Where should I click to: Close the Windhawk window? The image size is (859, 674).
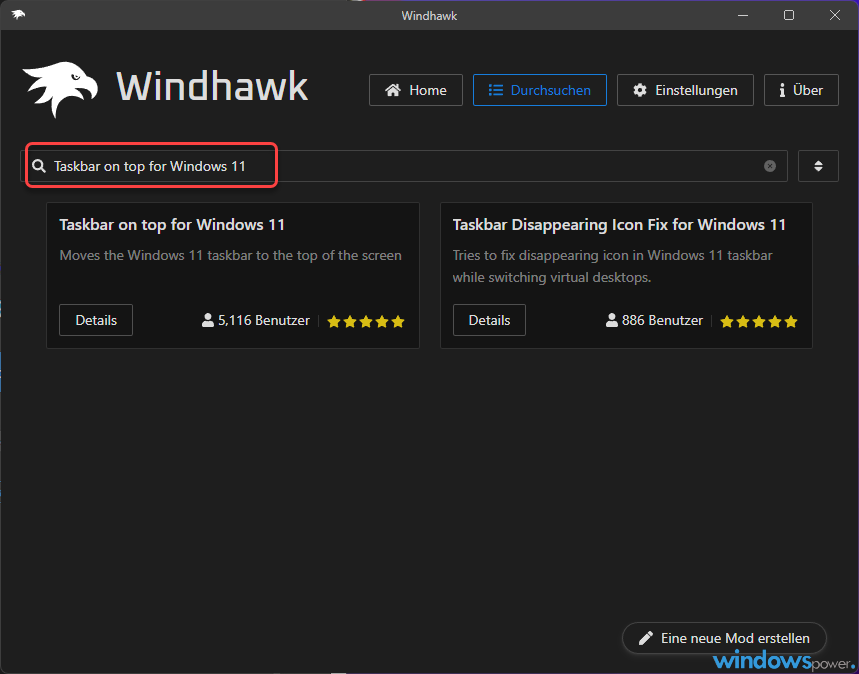pos(834,15)
